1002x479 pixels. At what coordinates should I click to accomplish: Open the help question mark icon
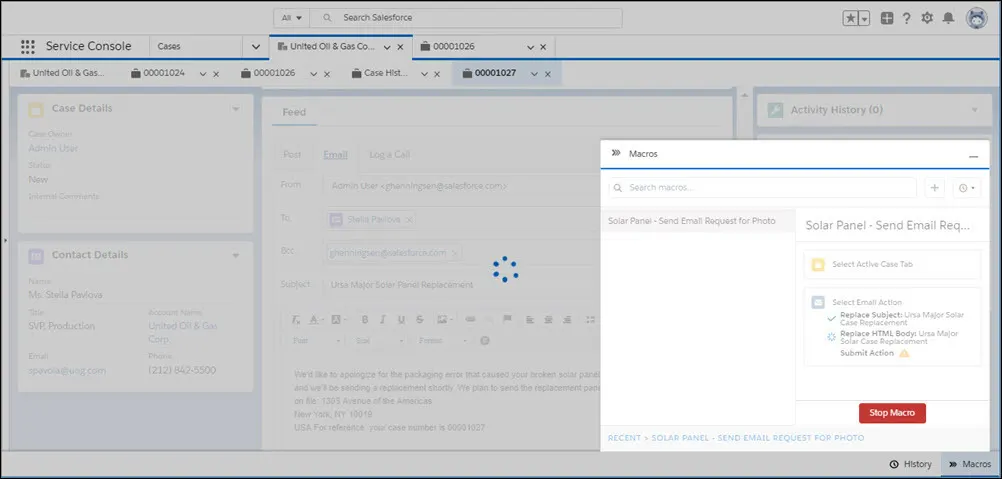[906, 19]
